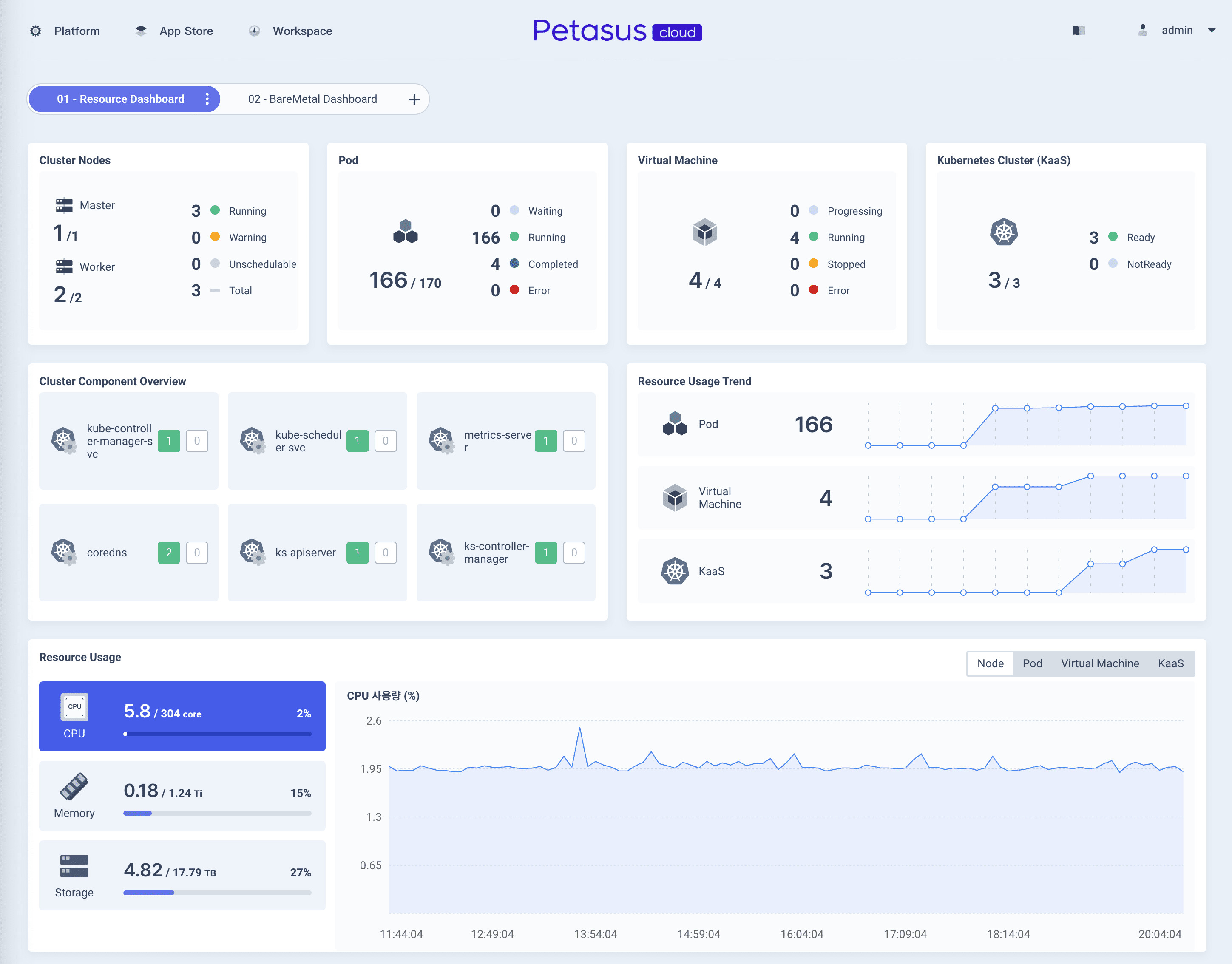Click the peak spike in CPU usage chart
1232x964 pixels.
[579, 729]
